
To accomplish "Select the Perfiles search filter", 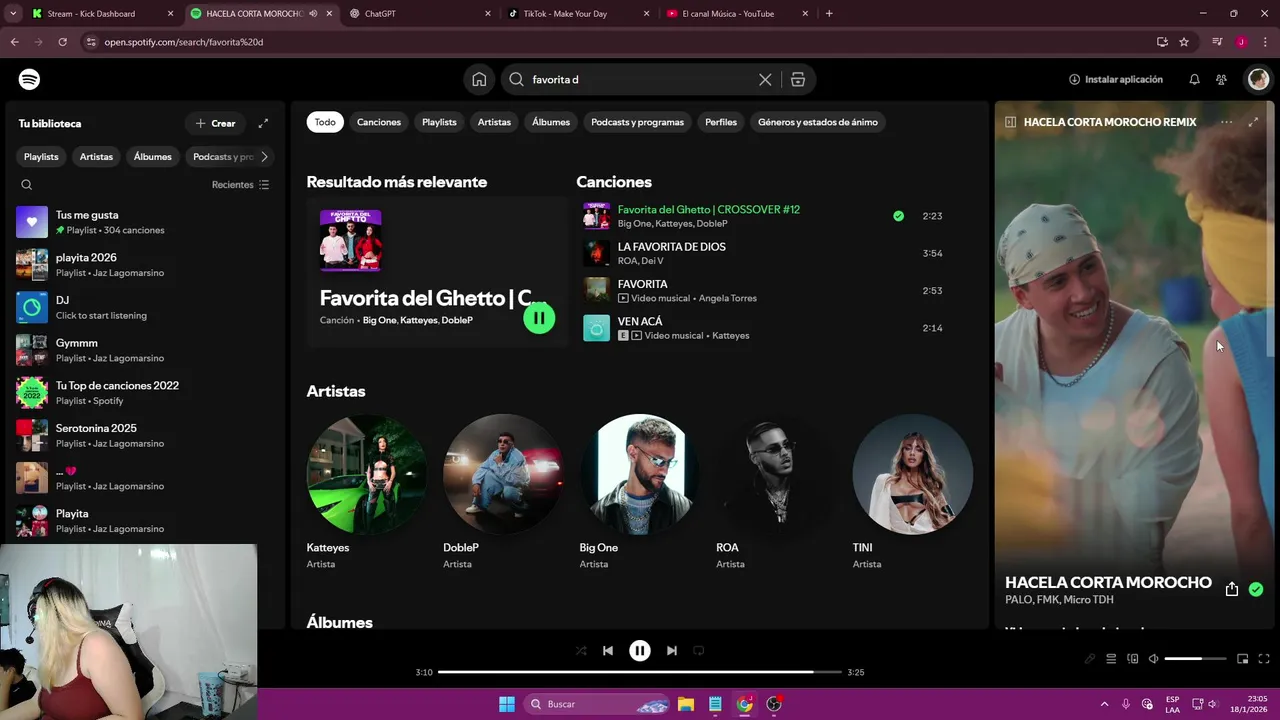I will coord(721,122).
